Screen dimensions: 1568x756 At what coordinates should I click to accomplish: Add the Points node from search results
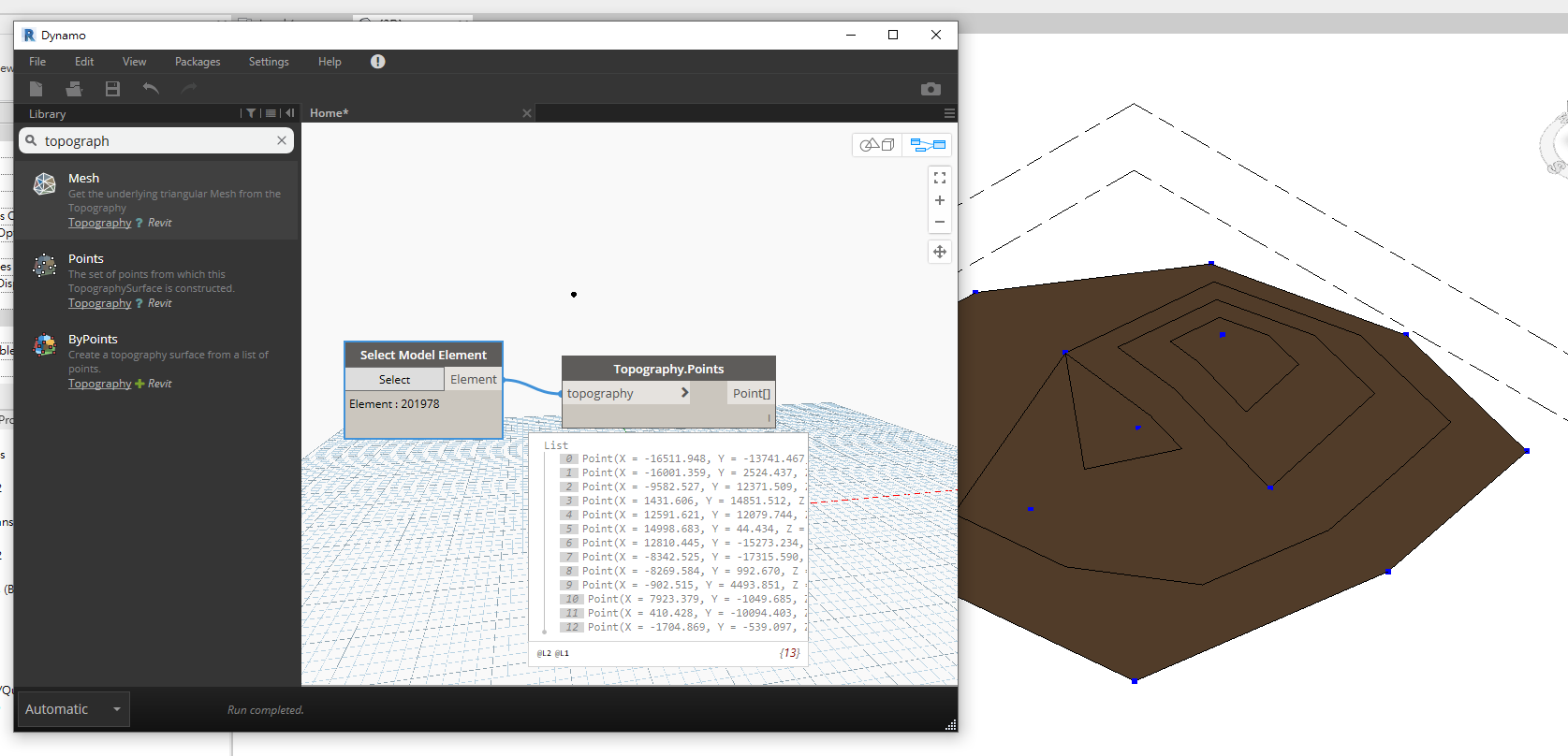(156, 281)
